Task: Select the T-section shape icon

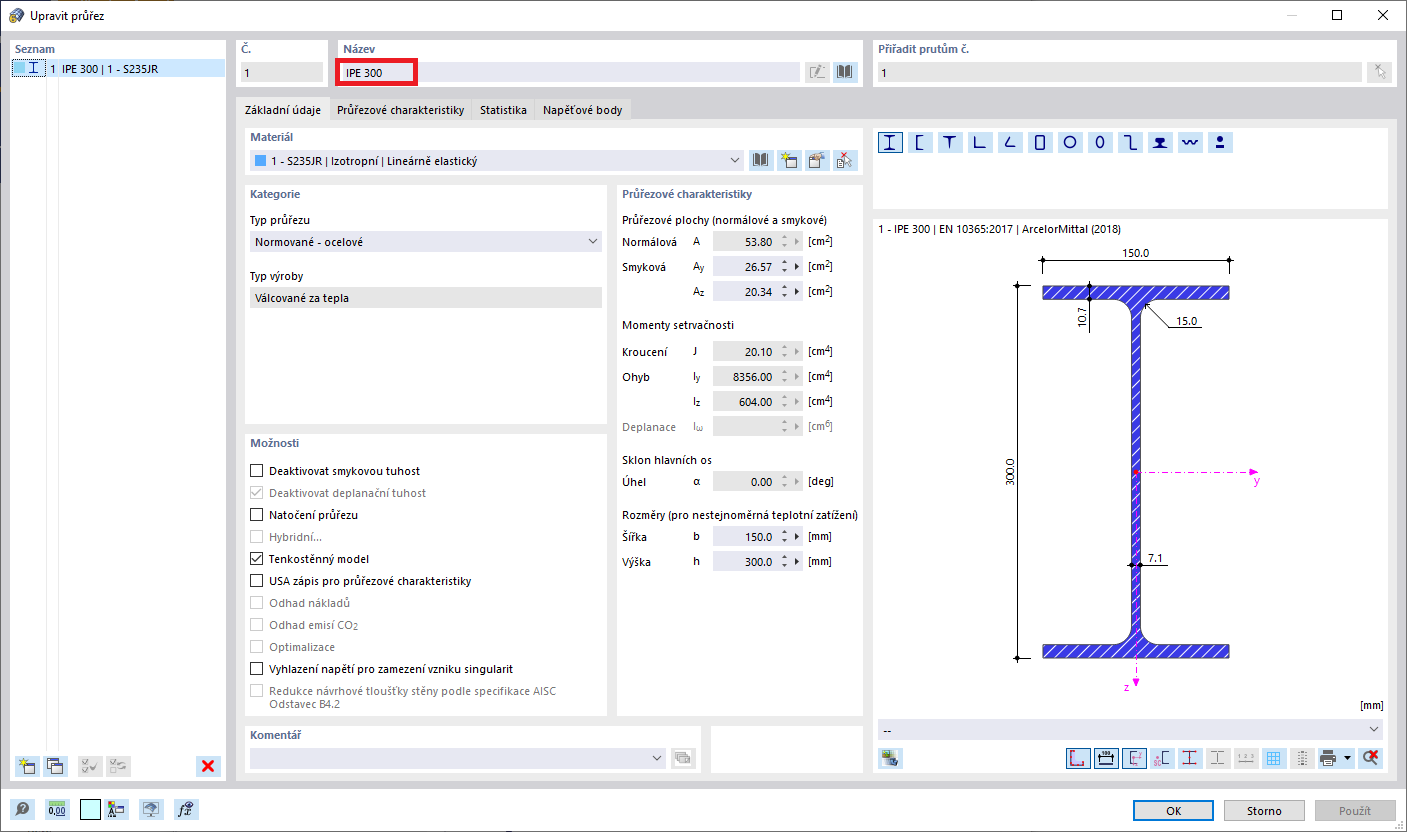Action: (x=949, y=142)
